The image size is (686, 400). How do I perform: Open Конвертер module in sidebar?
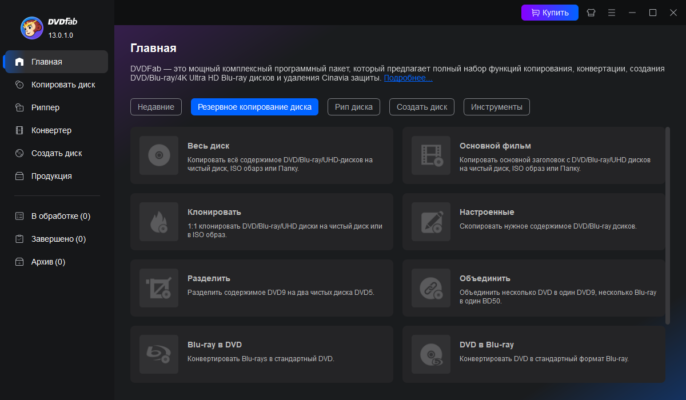coord(56,130)
